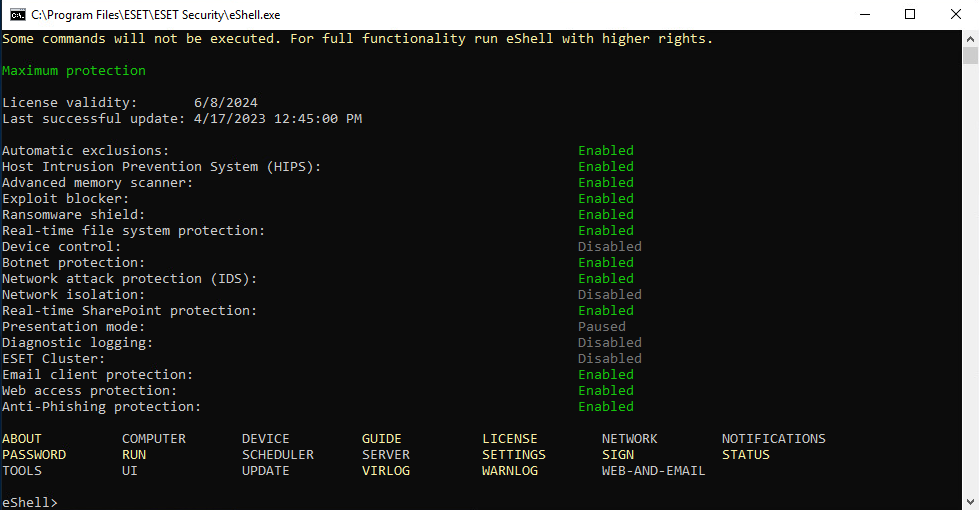
Task: Select the TOOLS command text
Action: 22,471
